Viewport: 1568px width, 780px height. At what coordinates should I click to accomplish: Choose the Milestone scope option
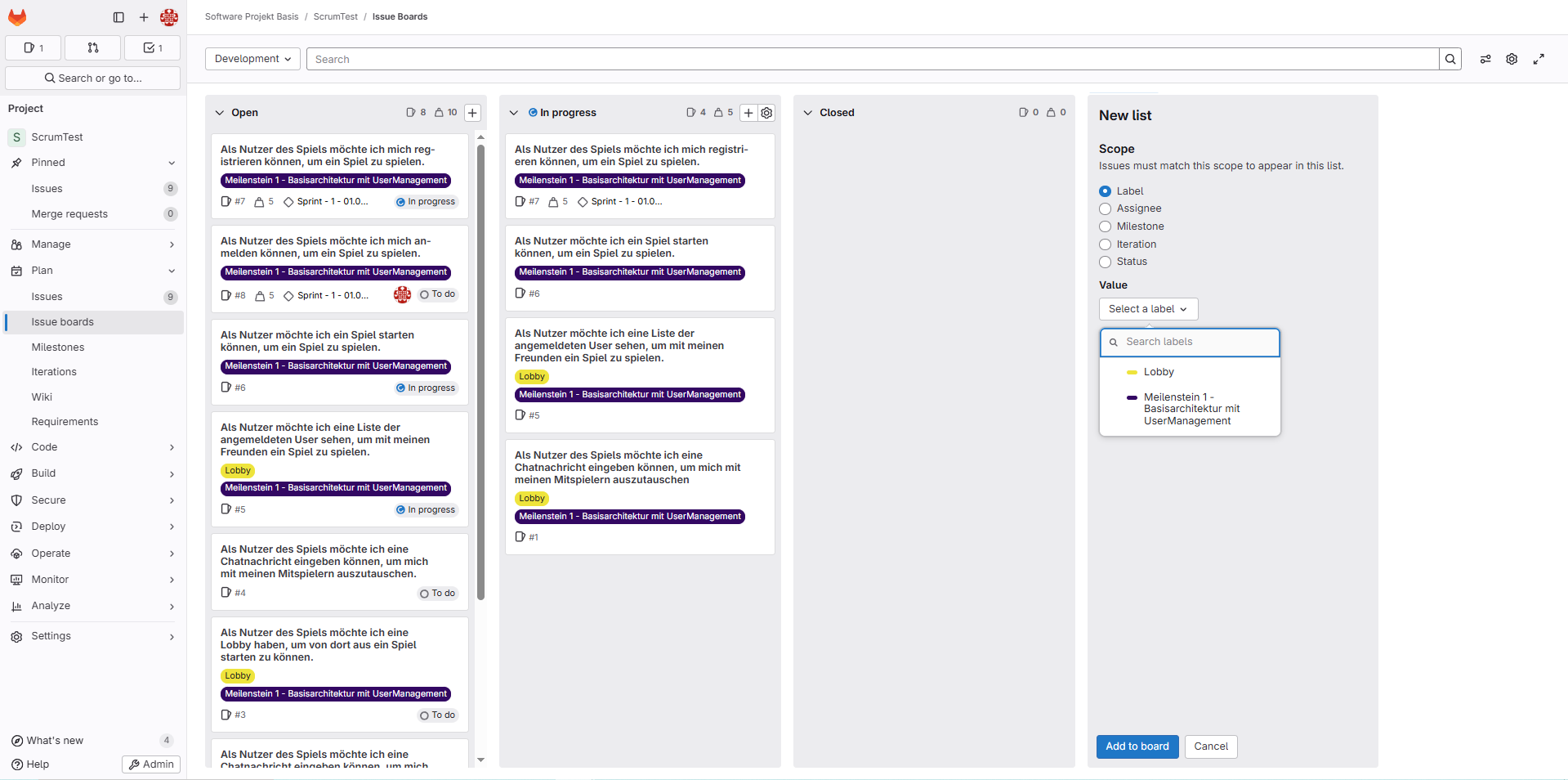coord(1106,226)
